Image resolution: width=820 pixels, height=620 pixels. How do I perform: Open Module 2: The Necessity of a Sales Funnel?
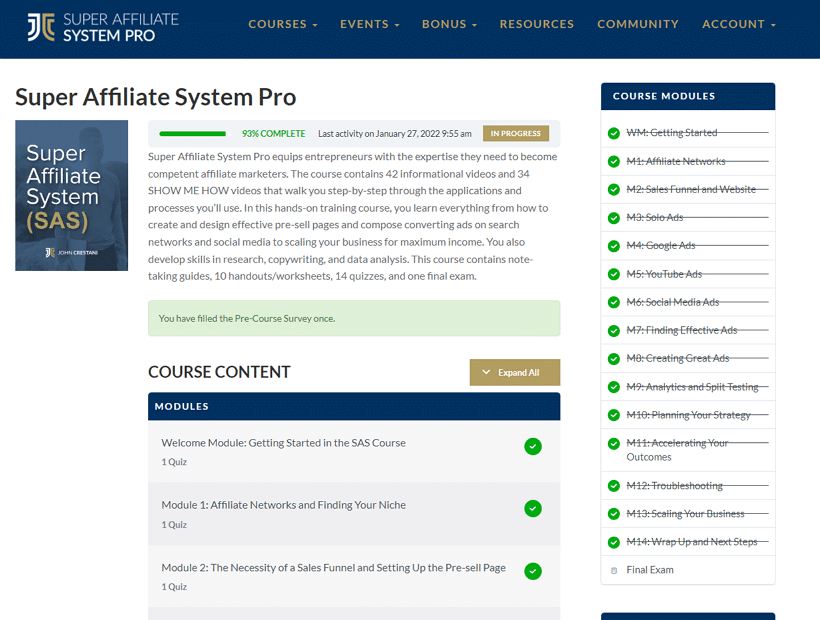pos(334,568)
